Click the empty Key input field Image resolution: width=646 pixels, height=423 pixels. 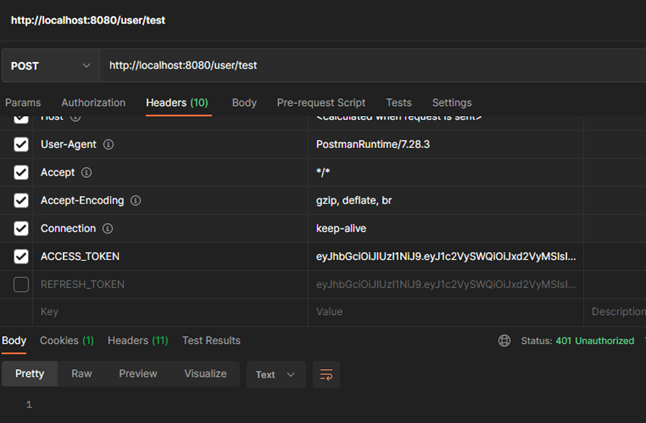[x=170, y=312]
